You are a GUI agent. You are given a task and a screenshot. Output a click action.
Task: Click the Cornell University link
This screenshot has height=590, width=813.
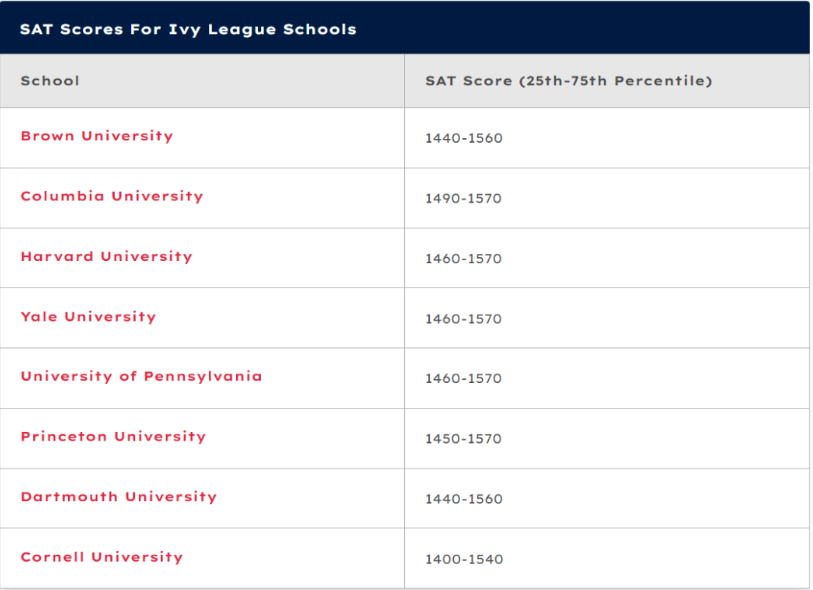click(102, 556)
